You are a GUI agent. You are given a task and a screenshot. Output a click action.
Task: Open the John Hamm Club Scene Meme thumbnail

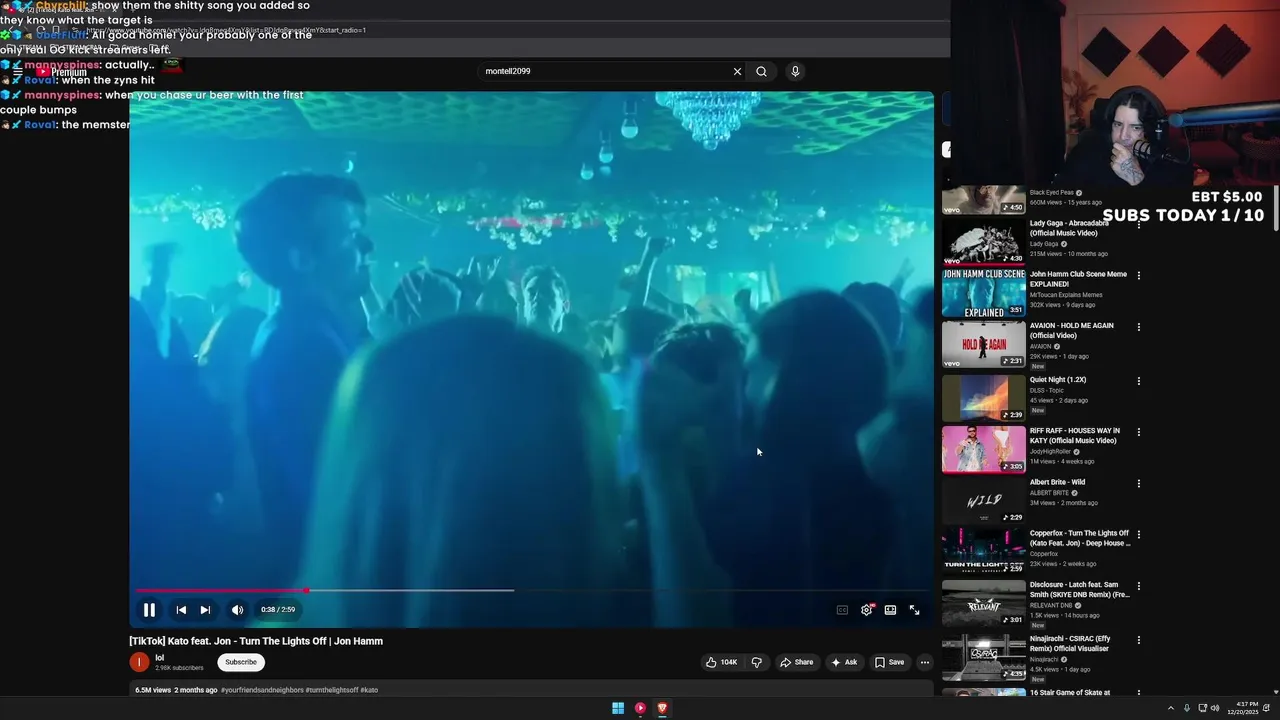click(983, 294)
